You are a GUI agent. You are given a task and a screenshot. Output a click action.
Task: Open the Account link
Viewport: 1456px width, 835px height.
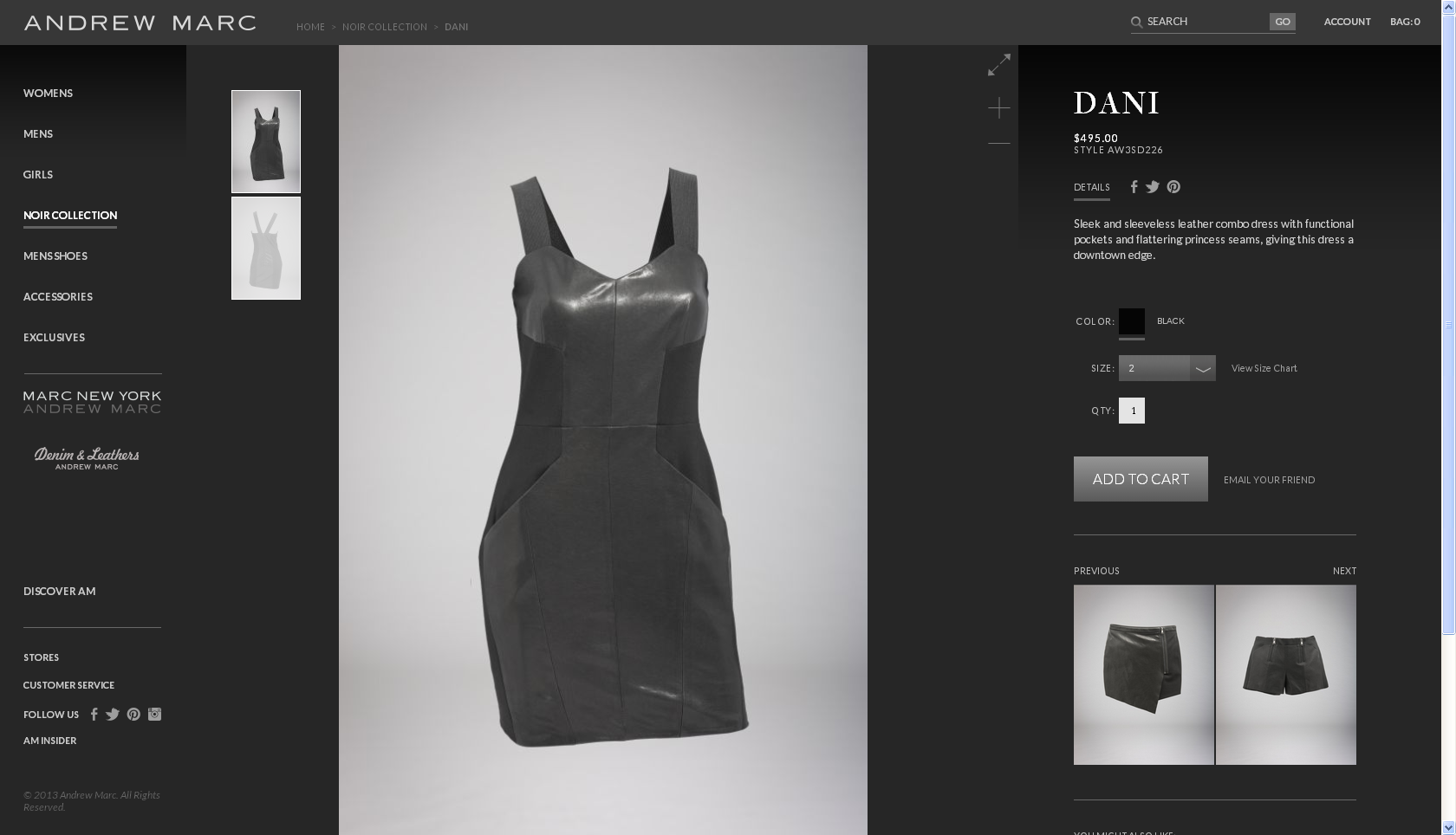tap(1347, 22)
